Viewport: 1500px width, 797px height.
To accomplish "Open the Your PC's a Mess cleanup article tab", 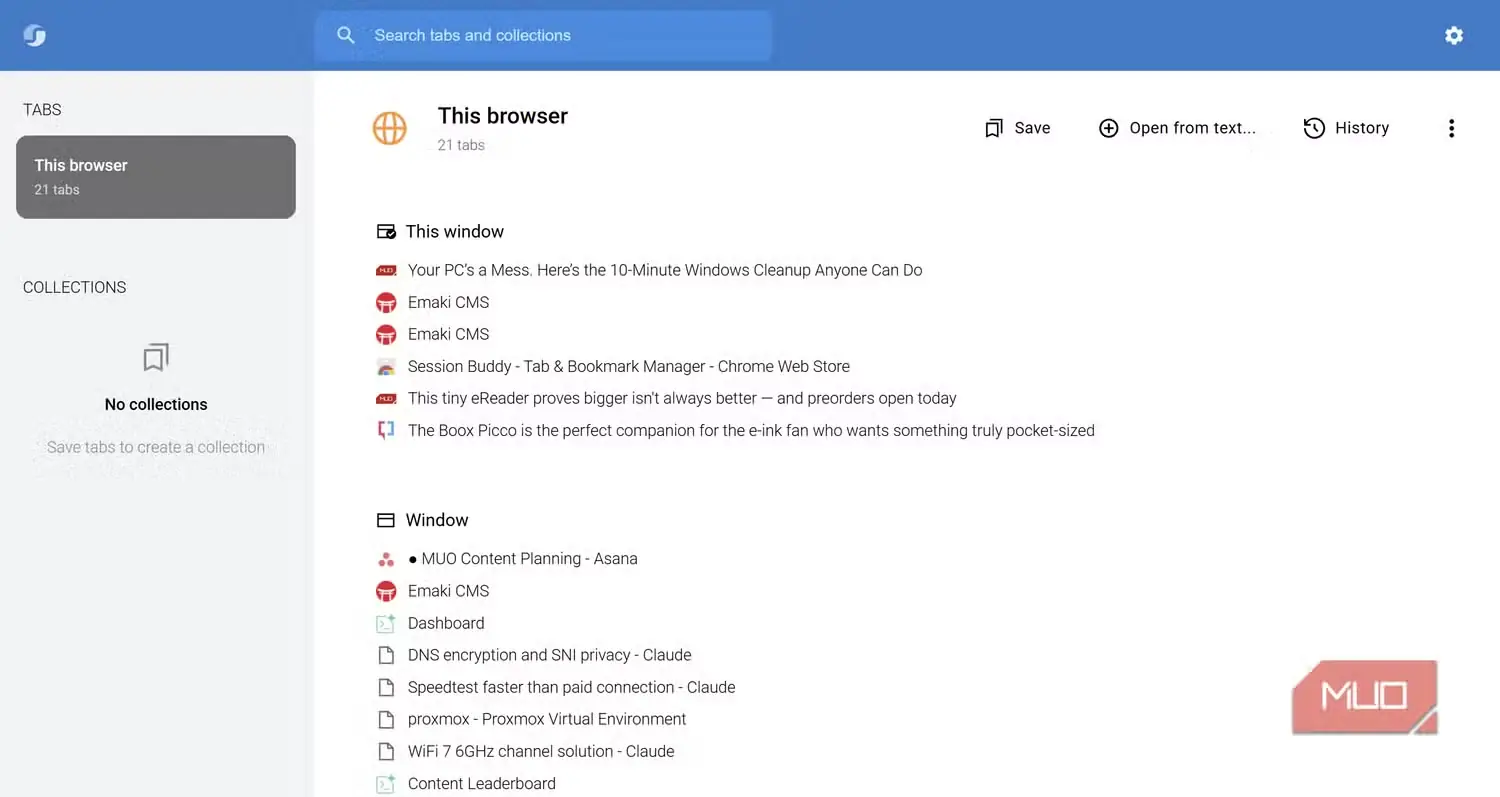I will tap(665, 270).
